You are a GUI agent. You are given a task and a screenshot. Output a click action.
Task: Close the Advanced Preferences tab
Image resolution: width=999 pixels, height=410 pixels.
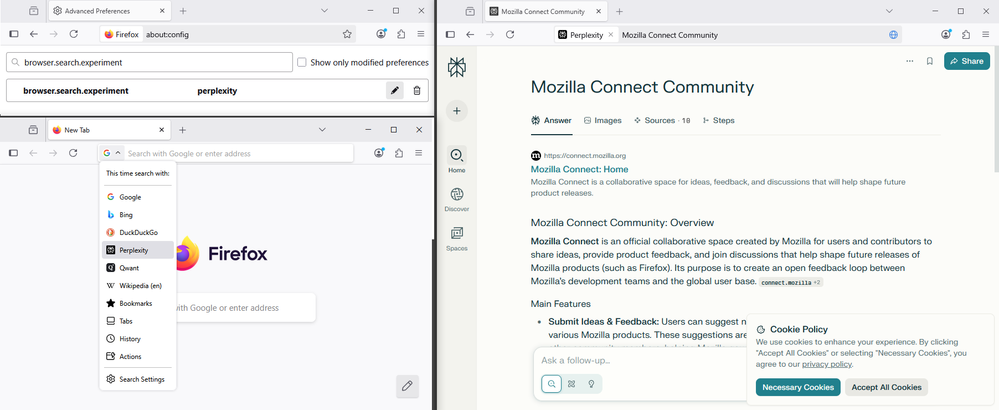tap(162, 11)
